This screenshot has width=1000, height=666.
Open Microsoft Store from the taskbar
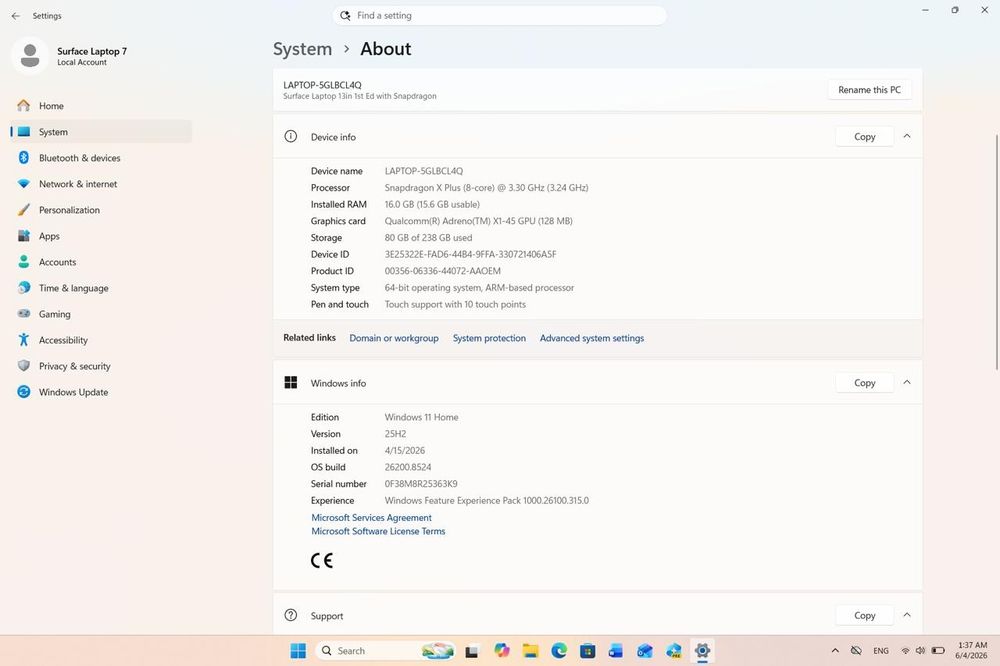point(587,651)
